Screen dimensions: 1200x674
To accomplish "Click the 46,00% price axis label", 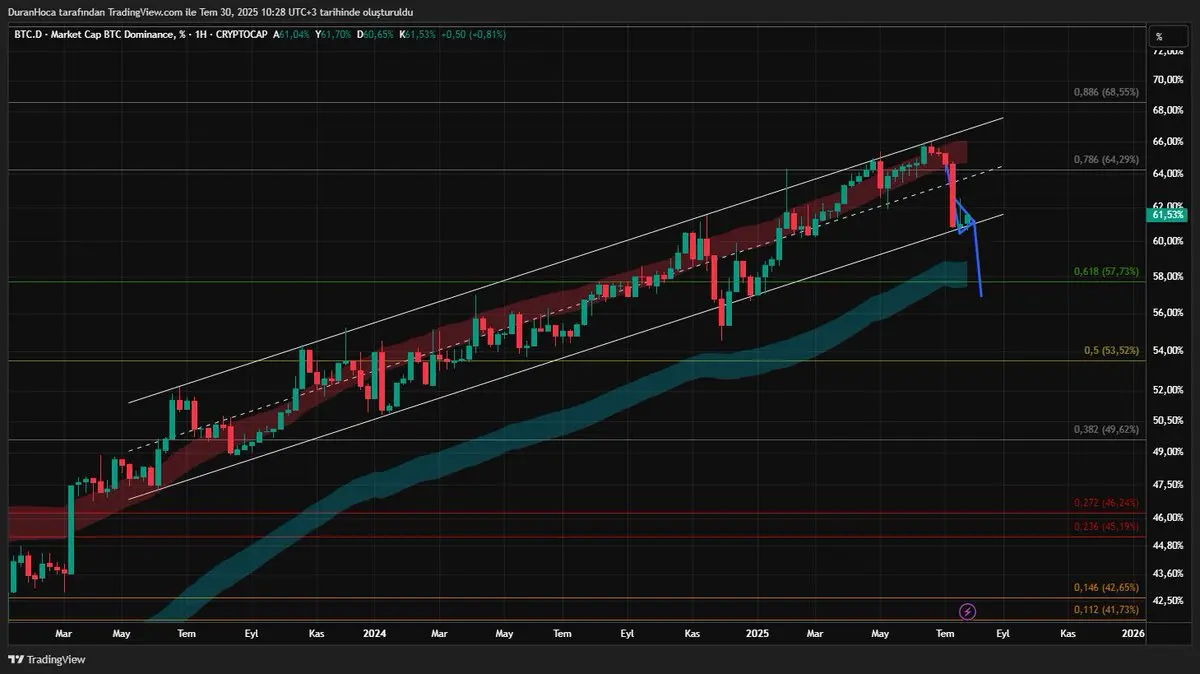I will 1167,518.
